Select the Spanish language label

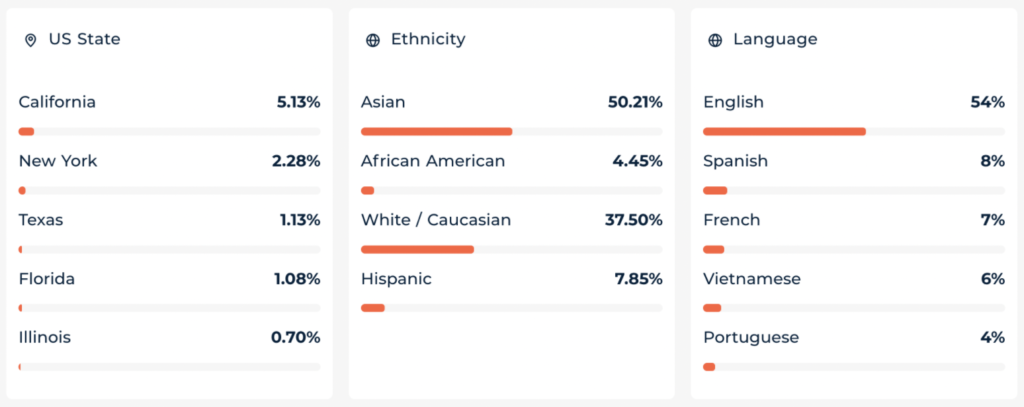[x=735, y=161]
